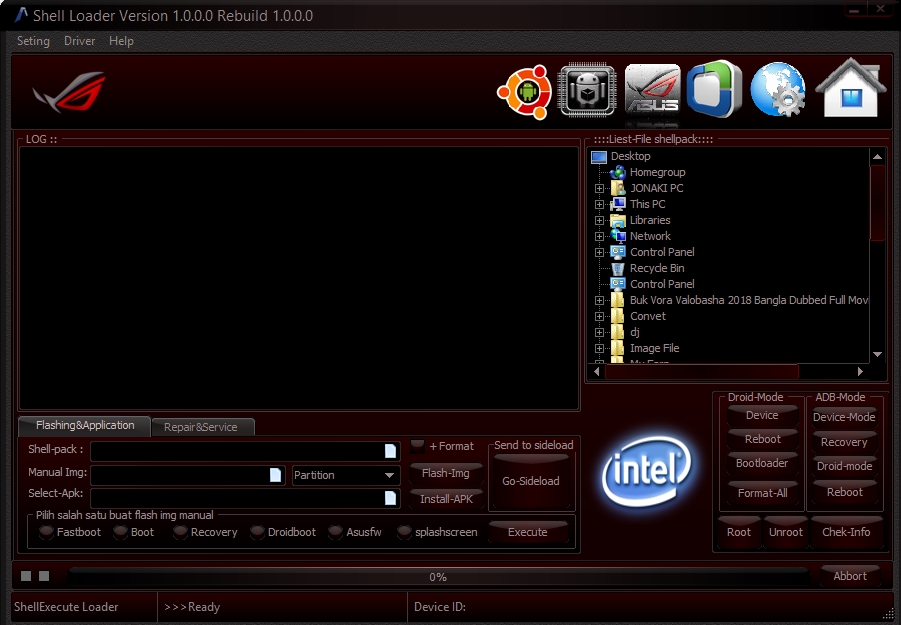901x625 pixels.
Task: Expand the Image File folder node
Action: [599, 349]
